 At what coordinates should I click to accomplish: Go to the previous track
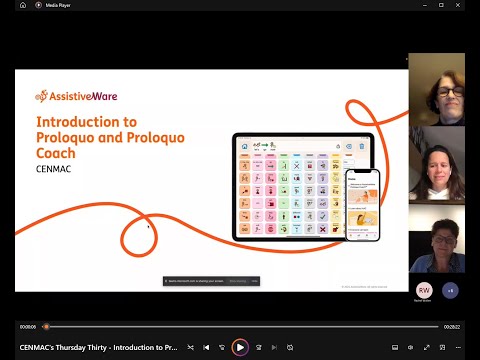(x=206, y=347)
